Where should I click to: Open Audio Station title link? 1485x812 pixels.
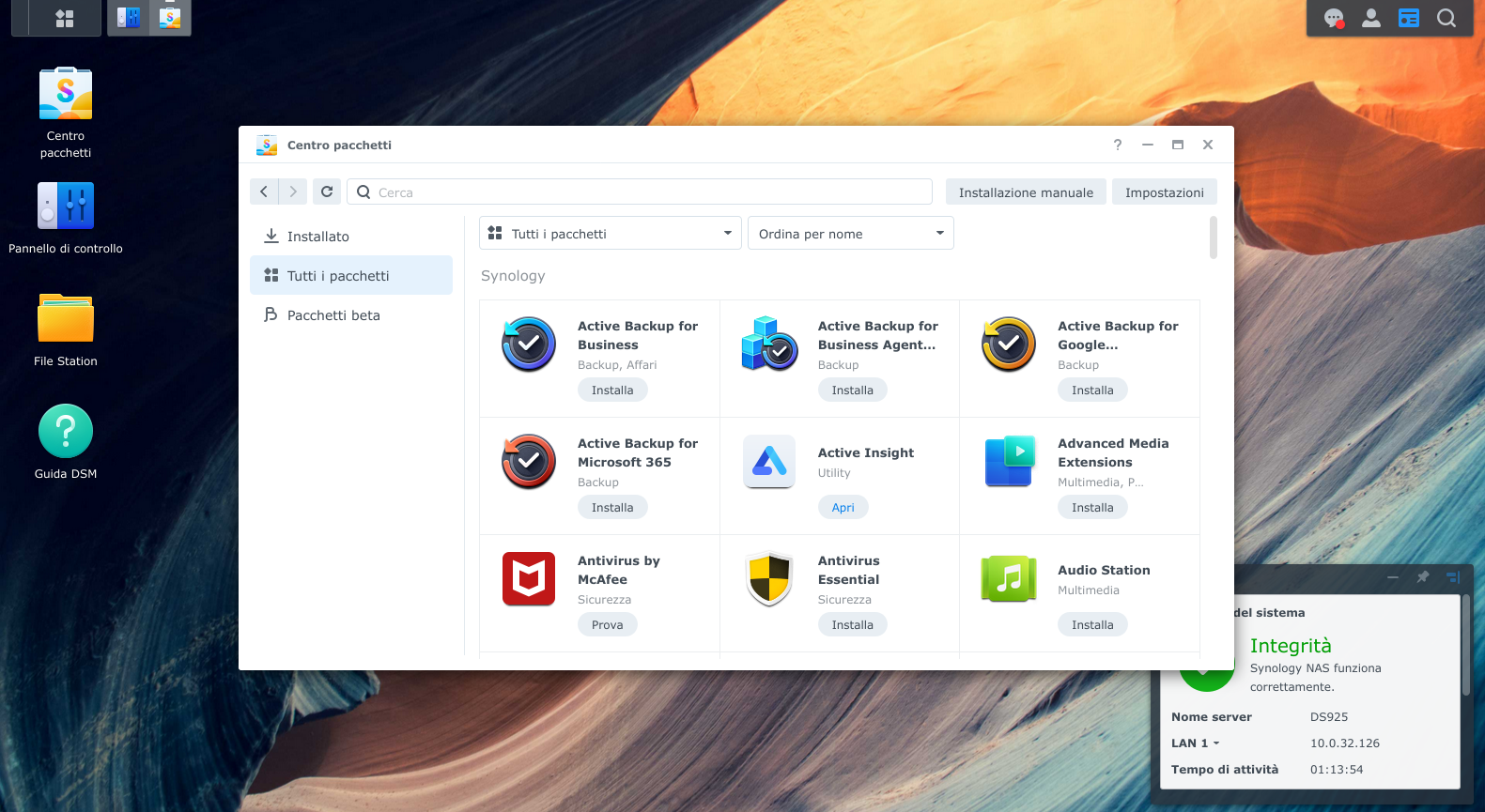1104,570
